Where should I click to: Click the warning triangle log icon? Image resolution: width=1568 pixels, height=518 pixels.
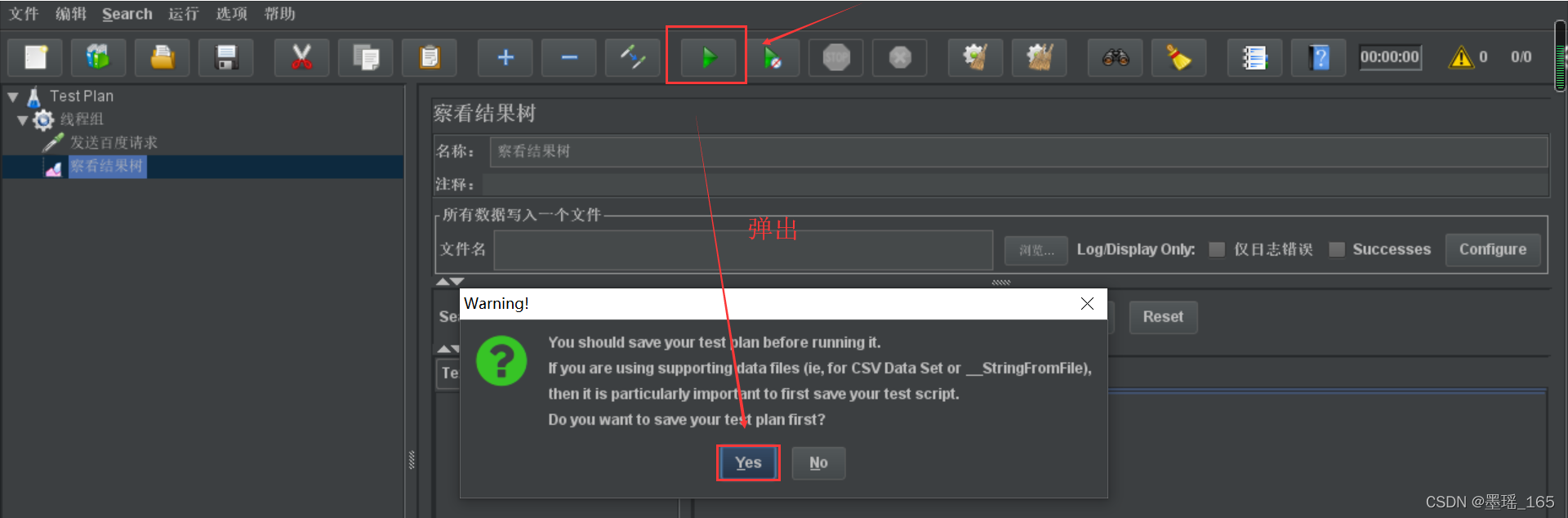coord(1460,57)
